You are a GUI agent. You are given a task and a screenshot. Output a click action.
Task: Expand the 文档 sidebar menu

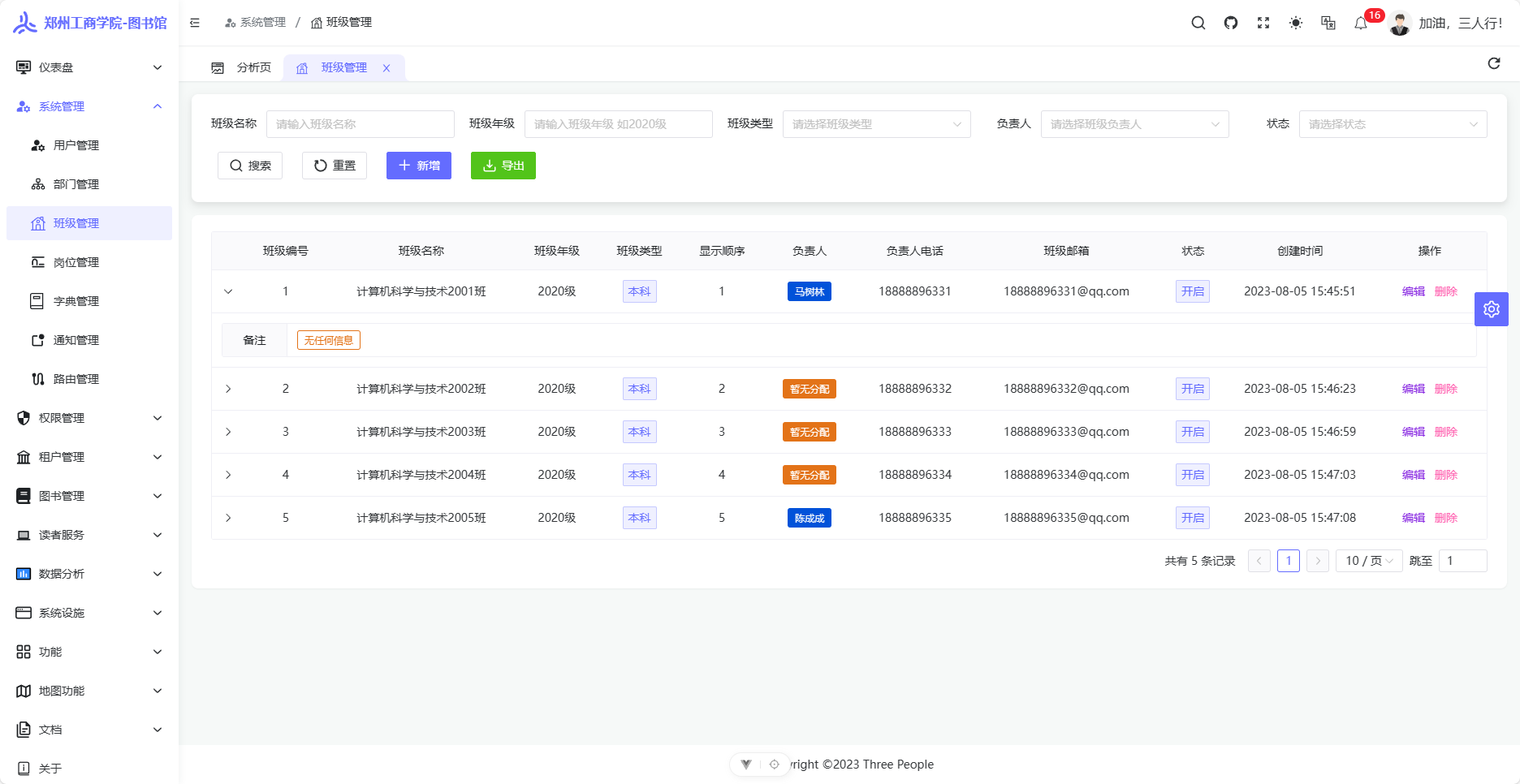tap(89, 730)
